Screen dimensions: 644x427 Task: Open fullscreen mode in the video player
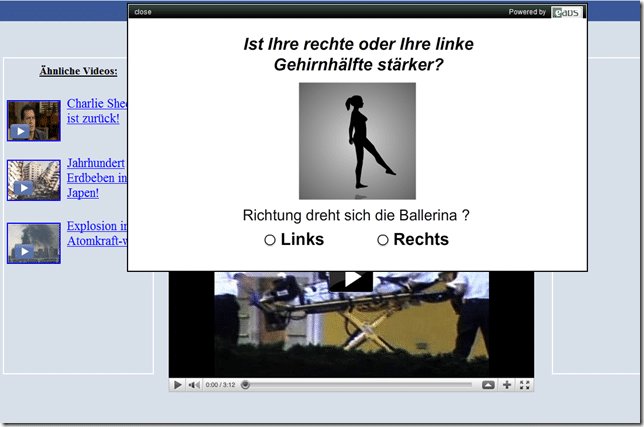[x=524, y=385]
